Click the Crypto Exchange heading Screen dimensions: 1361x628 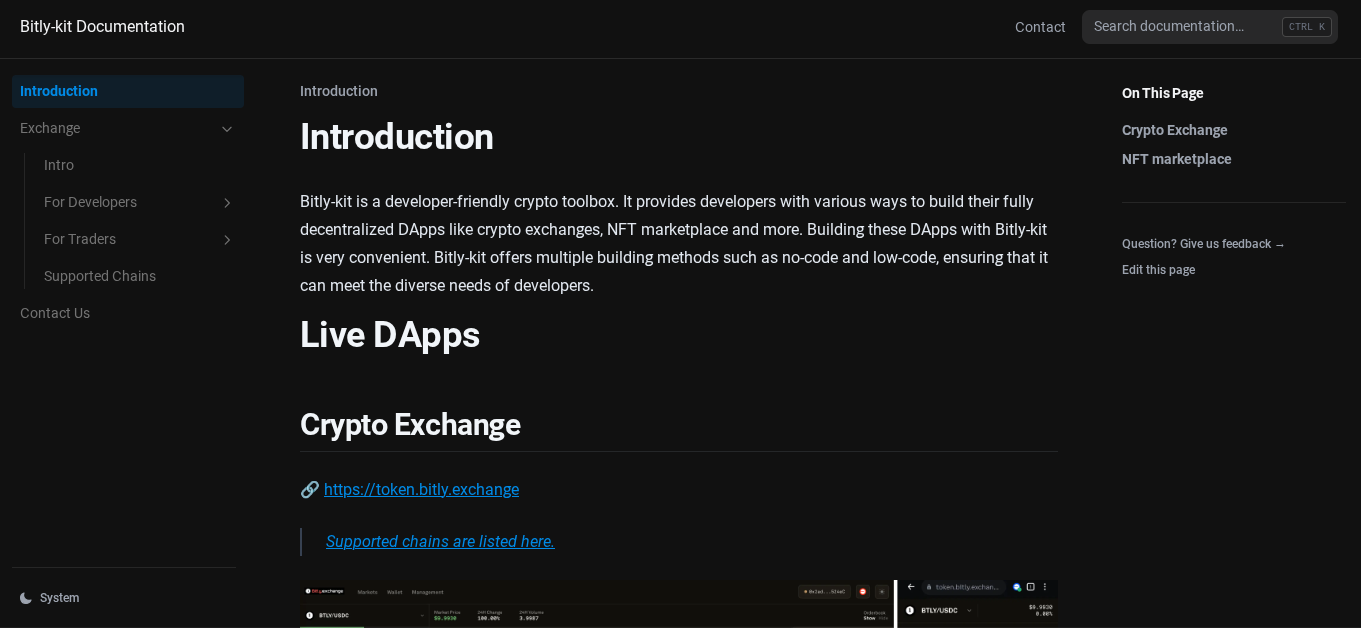[x=410, y=424]
